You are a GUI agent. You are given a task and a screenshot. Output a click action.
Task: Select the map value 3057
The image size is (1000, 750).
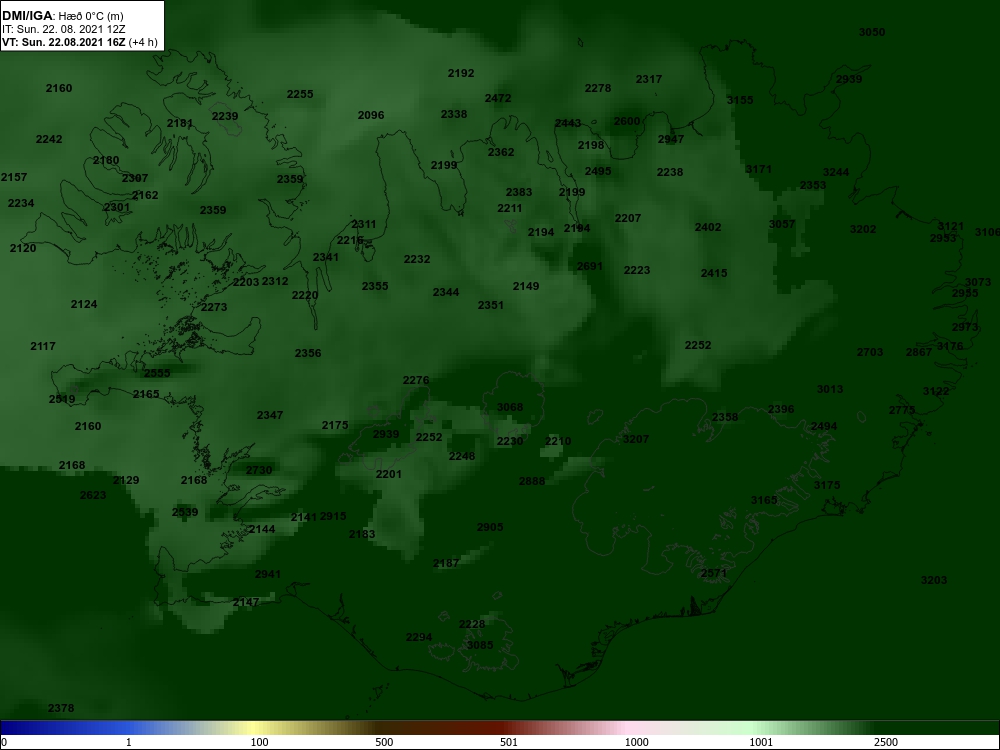point(782,224)
